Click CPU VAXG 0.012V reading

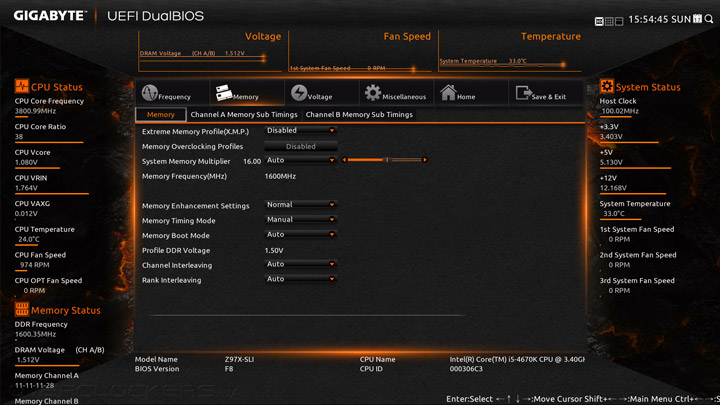click(x=26, y=214)
